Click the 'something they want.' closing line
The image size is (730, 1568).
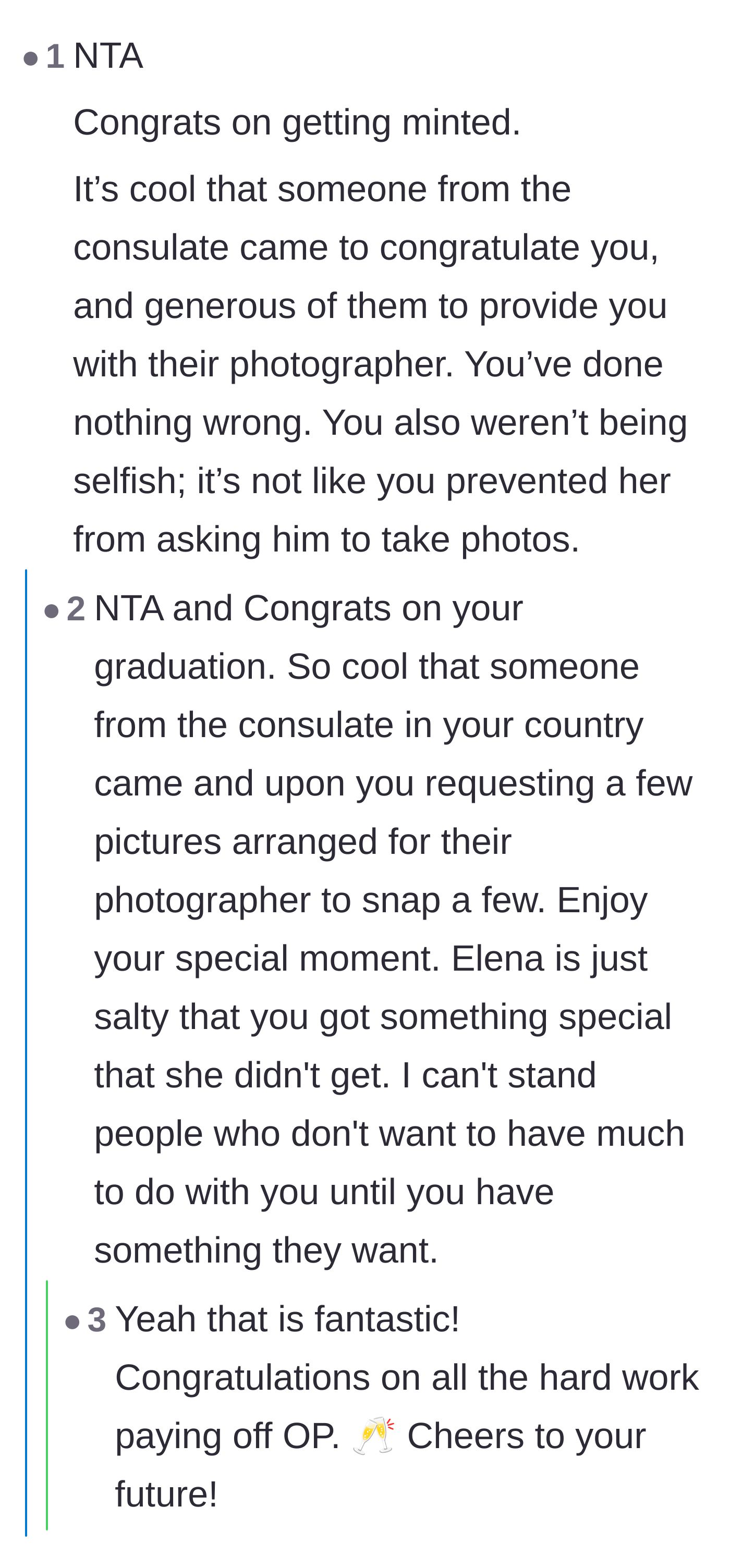tap(266, 1251)
